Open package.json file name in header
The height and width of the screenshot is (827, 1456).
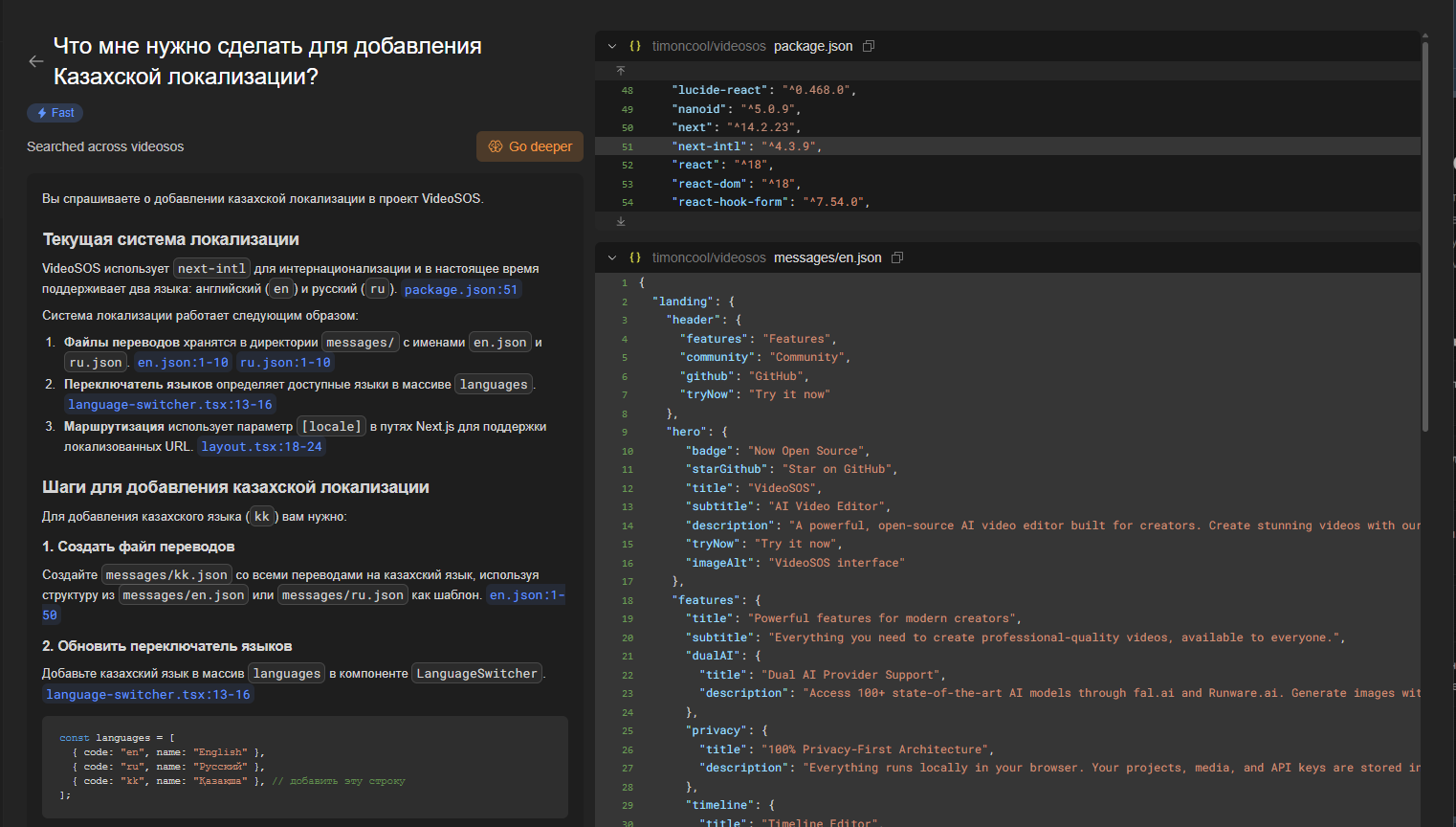[x=812, y=46]
